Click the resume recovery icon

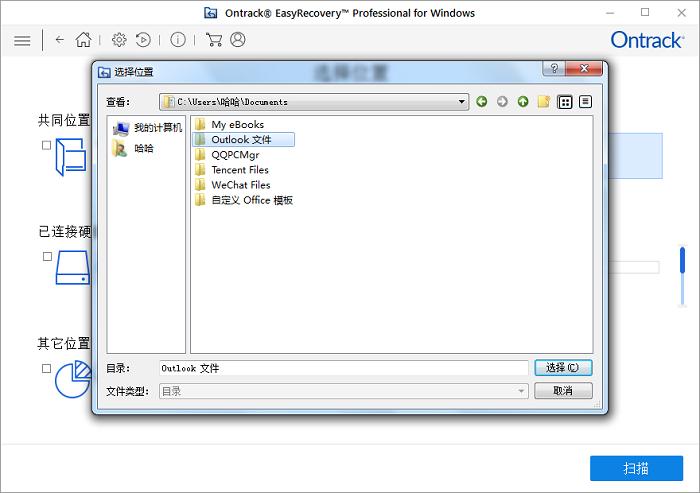click(x=143, y=40)
